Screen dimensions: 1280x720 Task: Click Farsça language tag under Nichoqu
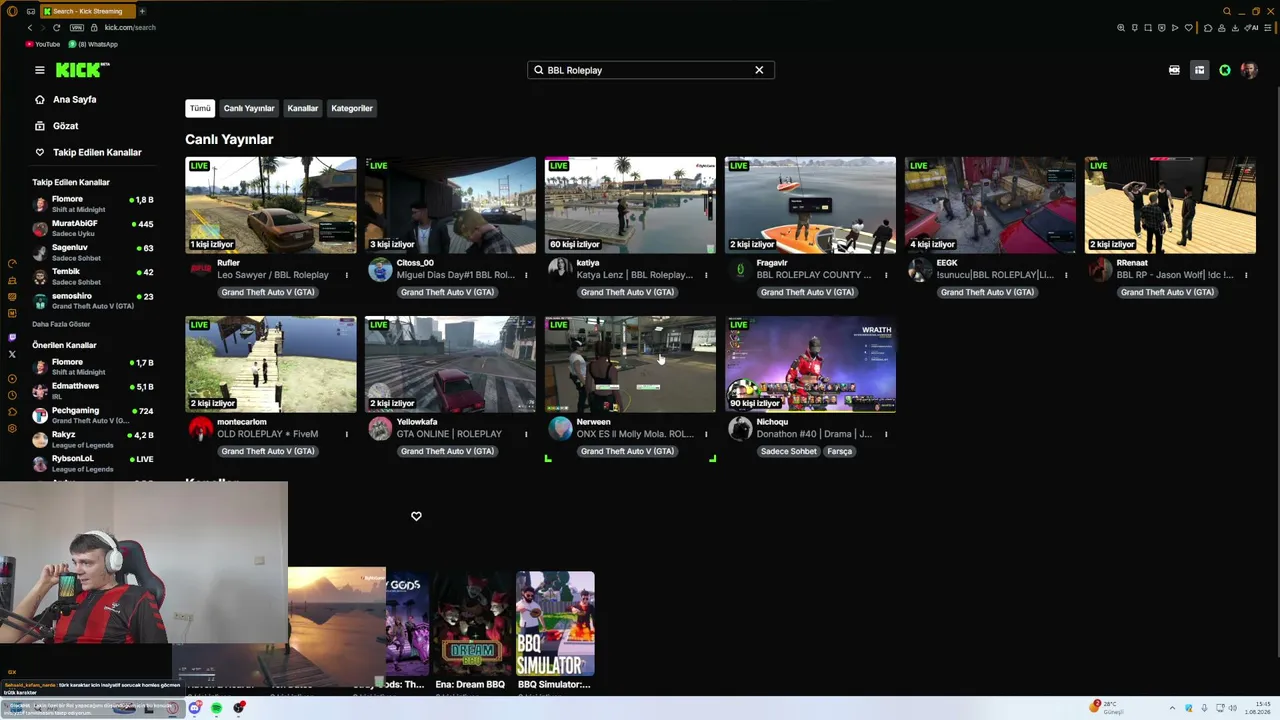(x=840, y=451)
